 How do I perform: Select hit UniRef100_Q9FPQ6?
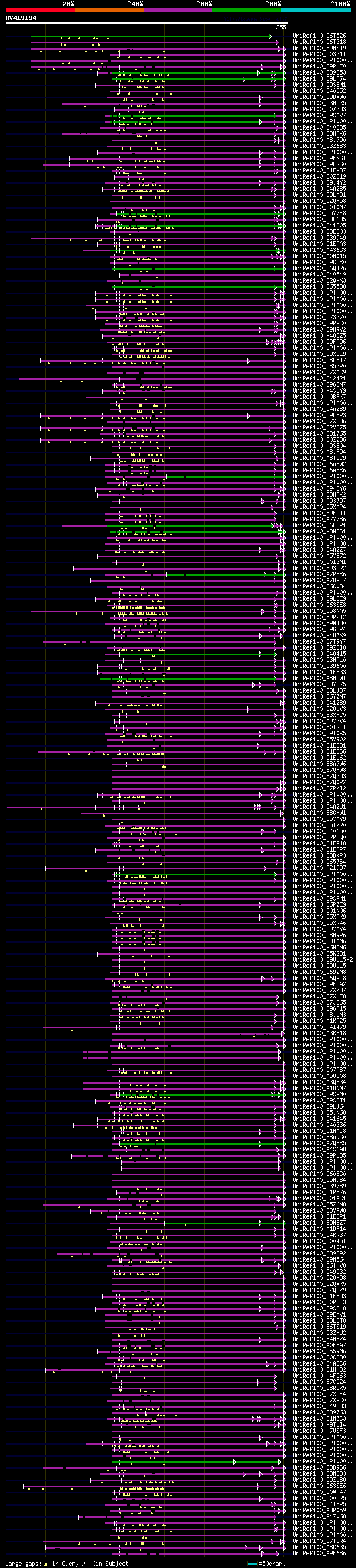pyautogui.click(x=319, y=342)
